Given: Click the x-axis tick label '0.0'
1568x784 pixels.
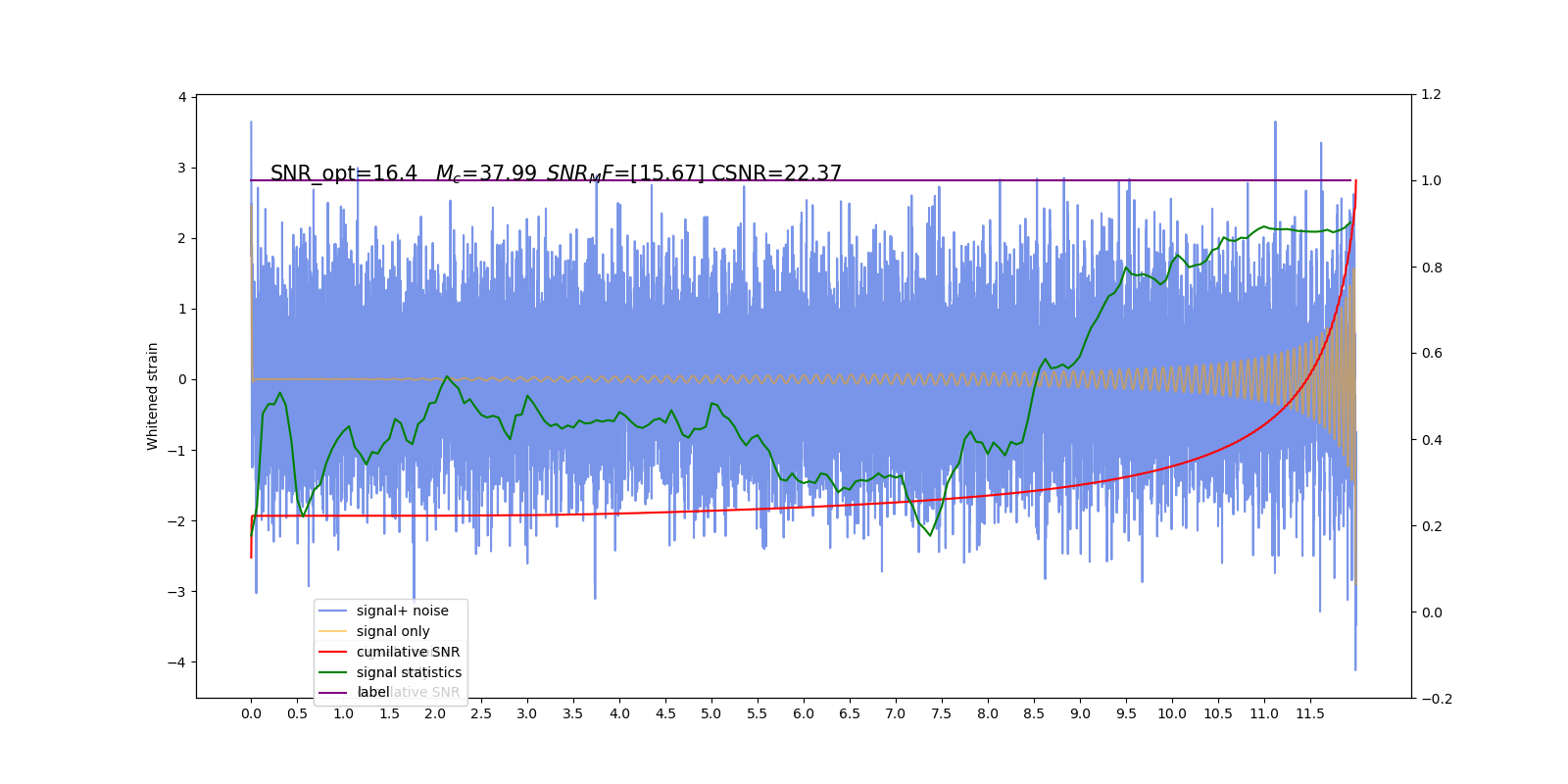Looking at the screenshot, I should click(x=251, y=713).
